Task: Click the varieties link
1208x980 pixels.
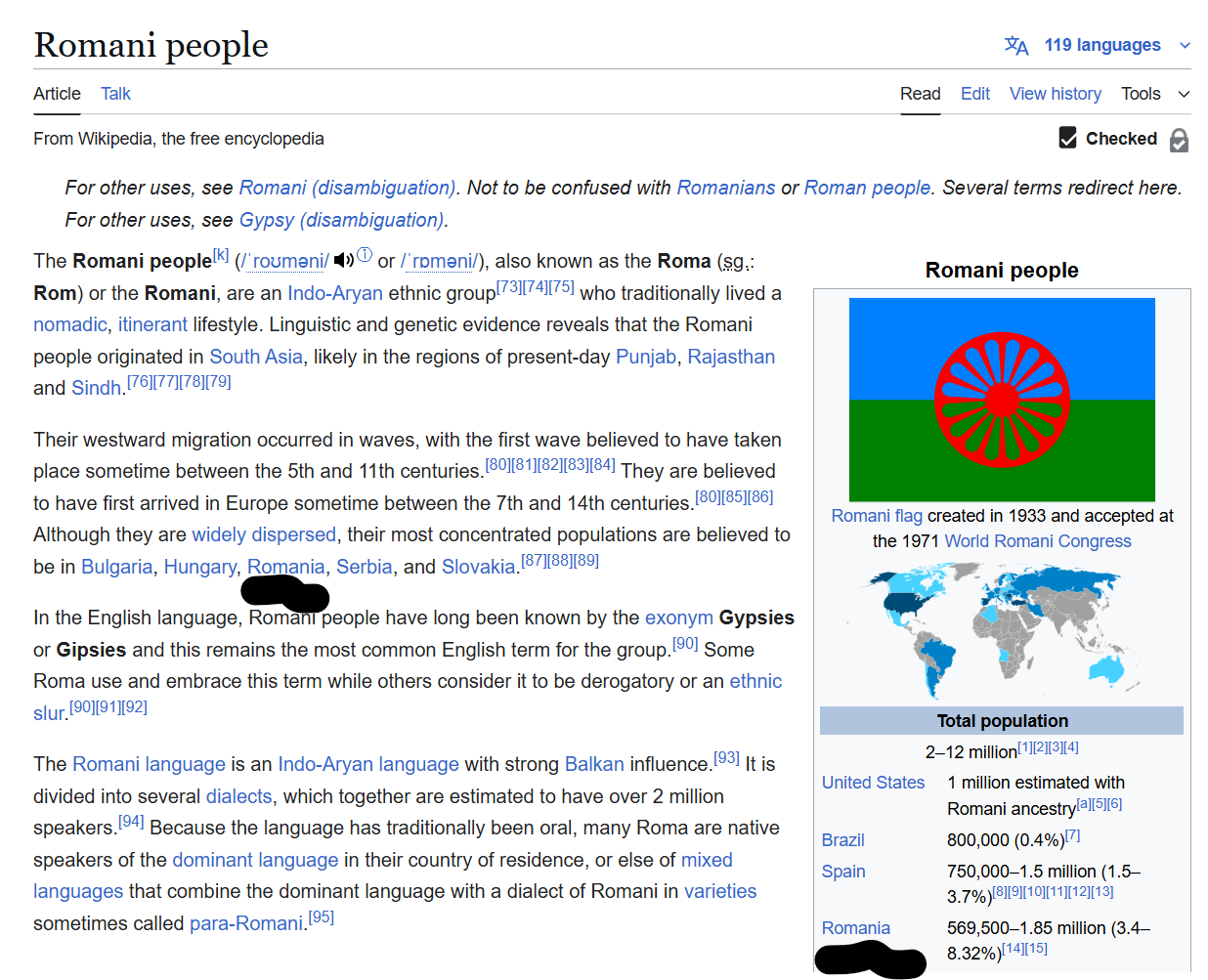Action: point(720,891)
